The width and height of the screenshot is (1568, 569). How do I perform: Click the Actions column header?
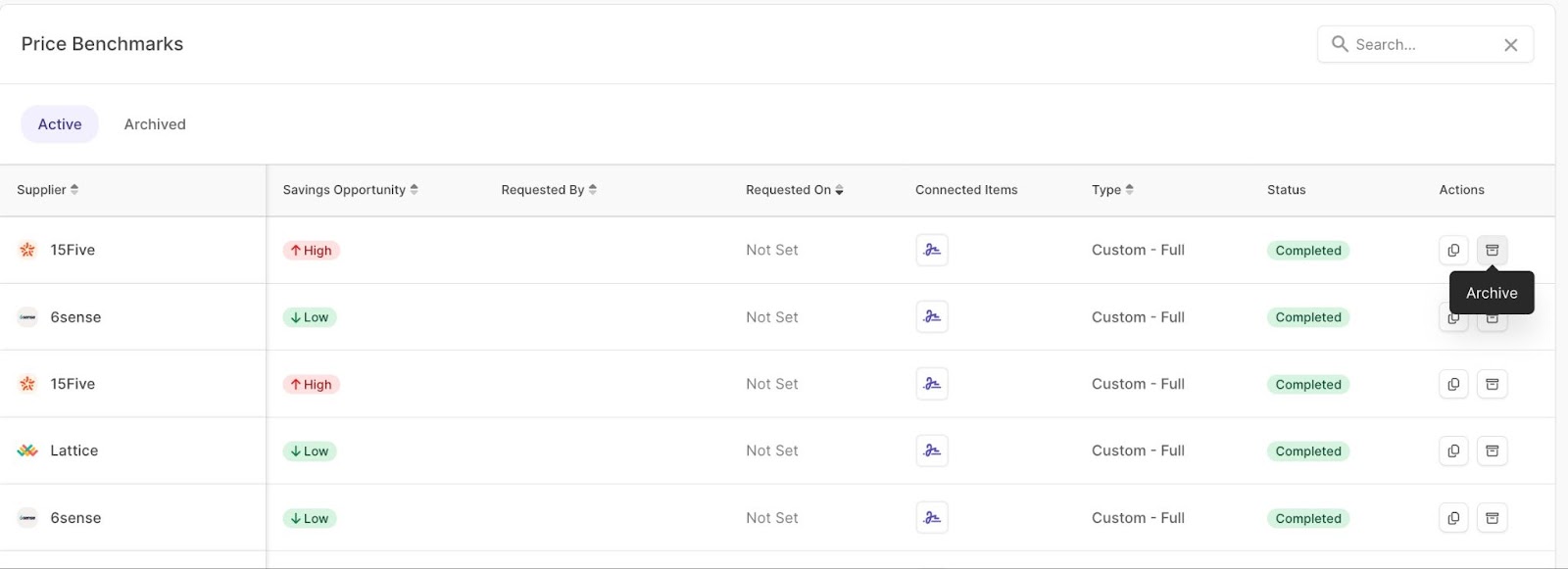pos(1461,190)
